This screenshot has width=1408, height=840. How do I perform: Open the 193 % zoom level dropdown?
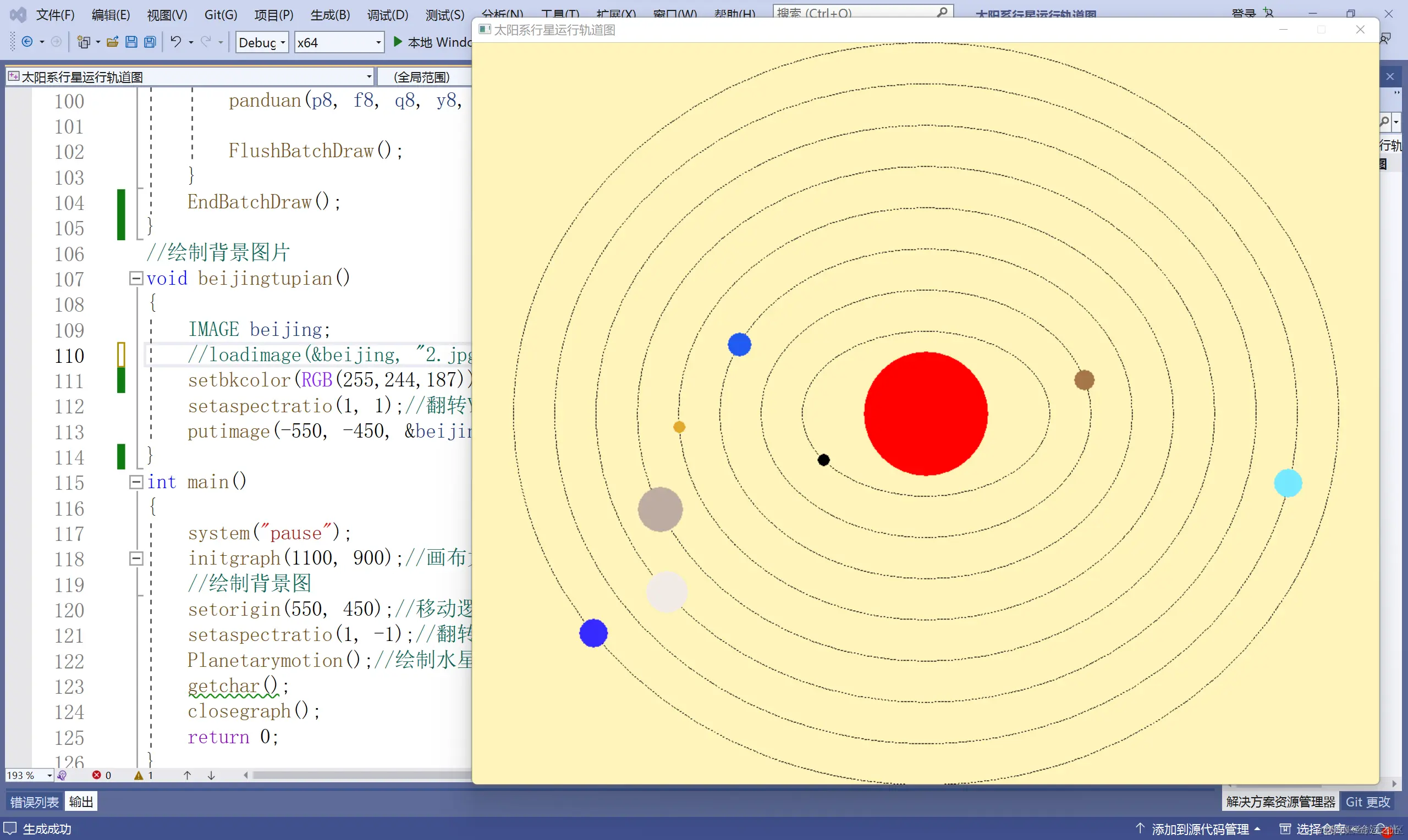50,776
